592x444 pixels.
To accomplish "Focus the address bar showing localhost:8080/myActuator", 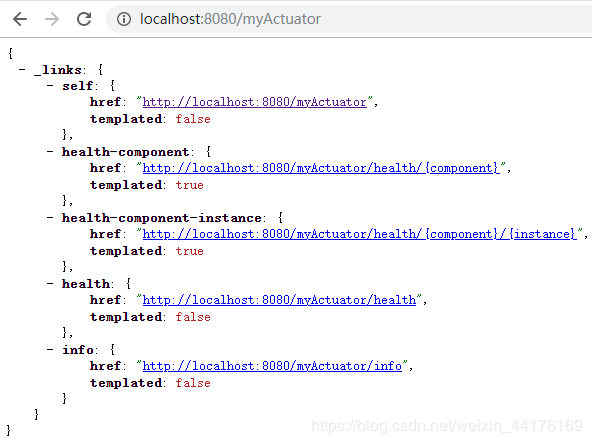I will (349, 19).
